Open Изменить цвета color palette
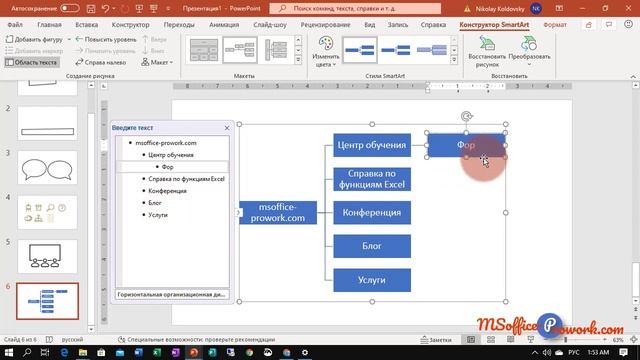This screenshot has height=360, width=640. click(x=326, y=52)
